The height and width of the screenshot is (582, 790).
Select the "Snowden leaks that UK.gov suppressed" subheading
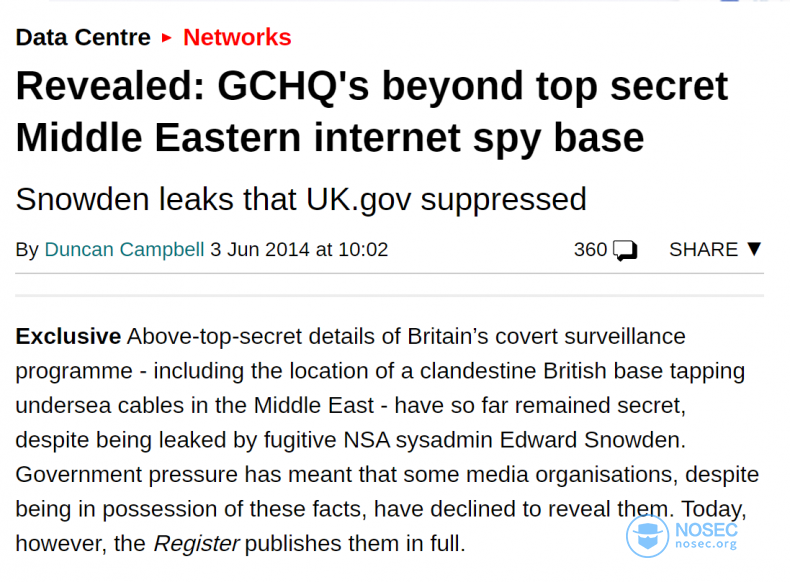301,200
